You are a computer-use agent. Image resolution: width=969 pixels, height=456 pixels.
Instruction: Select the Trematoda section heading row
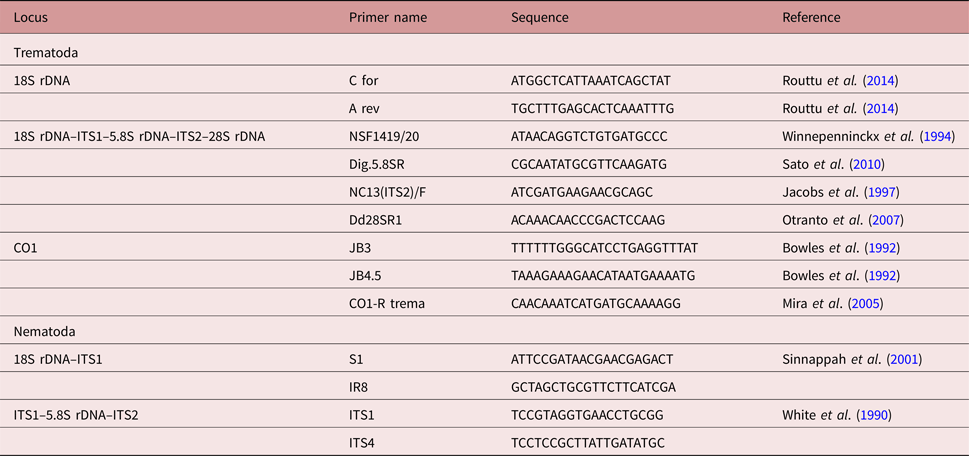click(45, 53)
